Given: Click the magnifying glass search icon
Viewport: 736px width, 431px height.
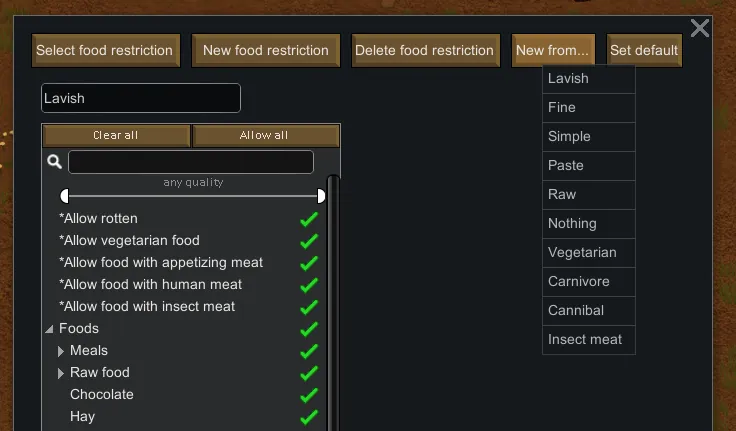Looking at the screenshot, I should (54, 161).
